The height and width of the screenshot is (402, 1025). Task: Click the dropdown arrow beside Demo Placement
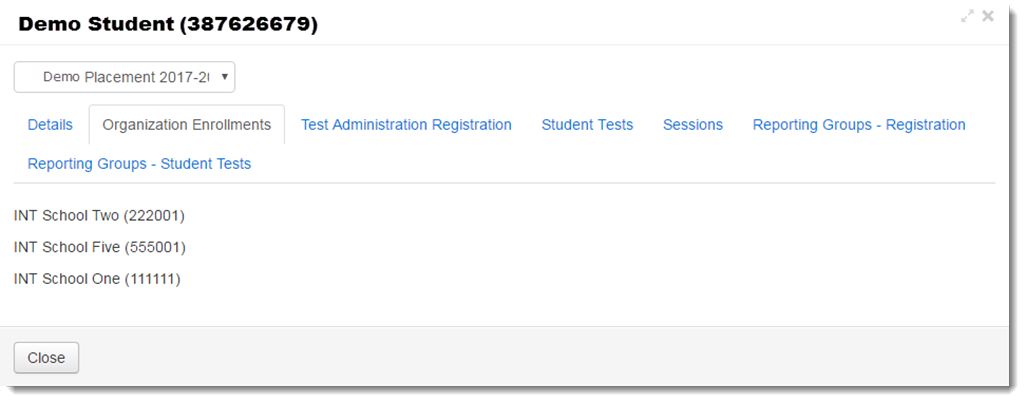(x=225, y=77)
